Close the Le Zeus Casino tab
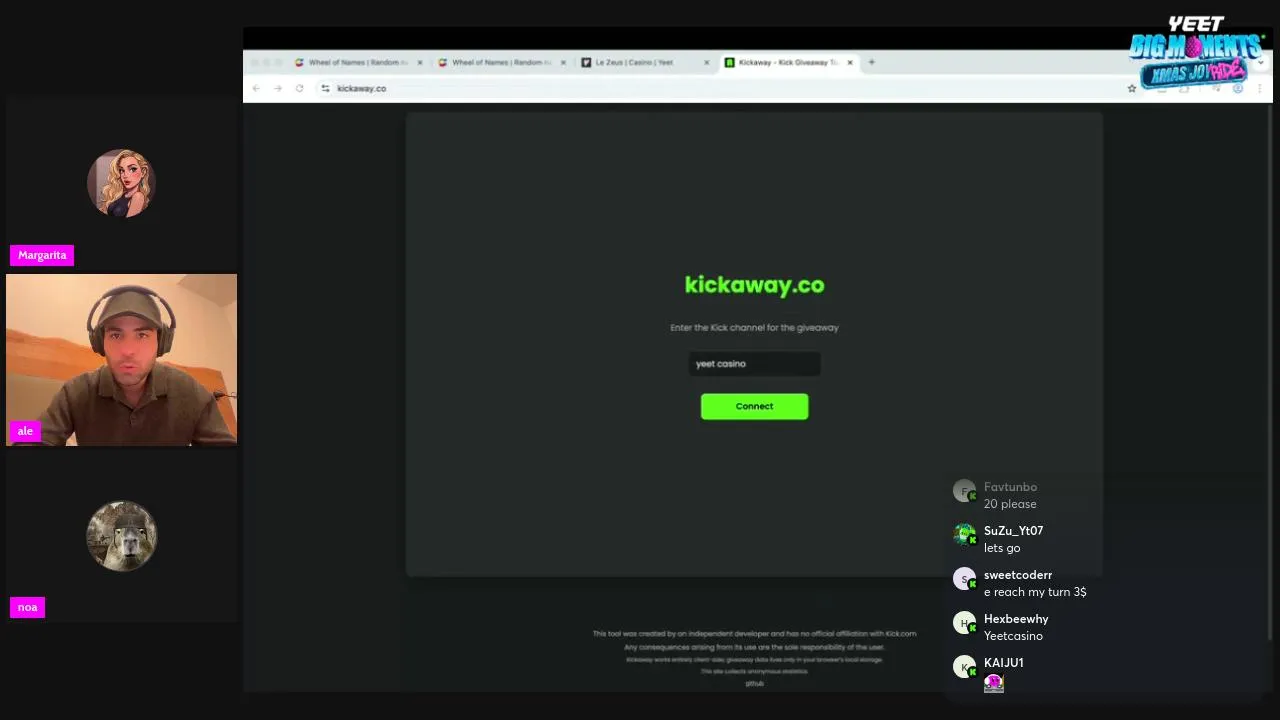Viewport: 1280px width, 720px height. (x=706, y=62)
